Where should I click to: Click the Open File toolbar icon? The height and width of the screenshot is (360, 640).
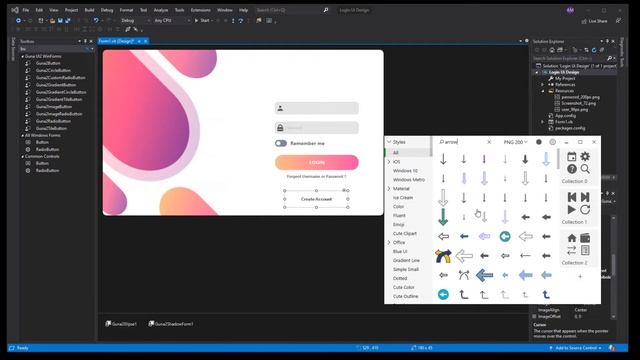[52, 20]
